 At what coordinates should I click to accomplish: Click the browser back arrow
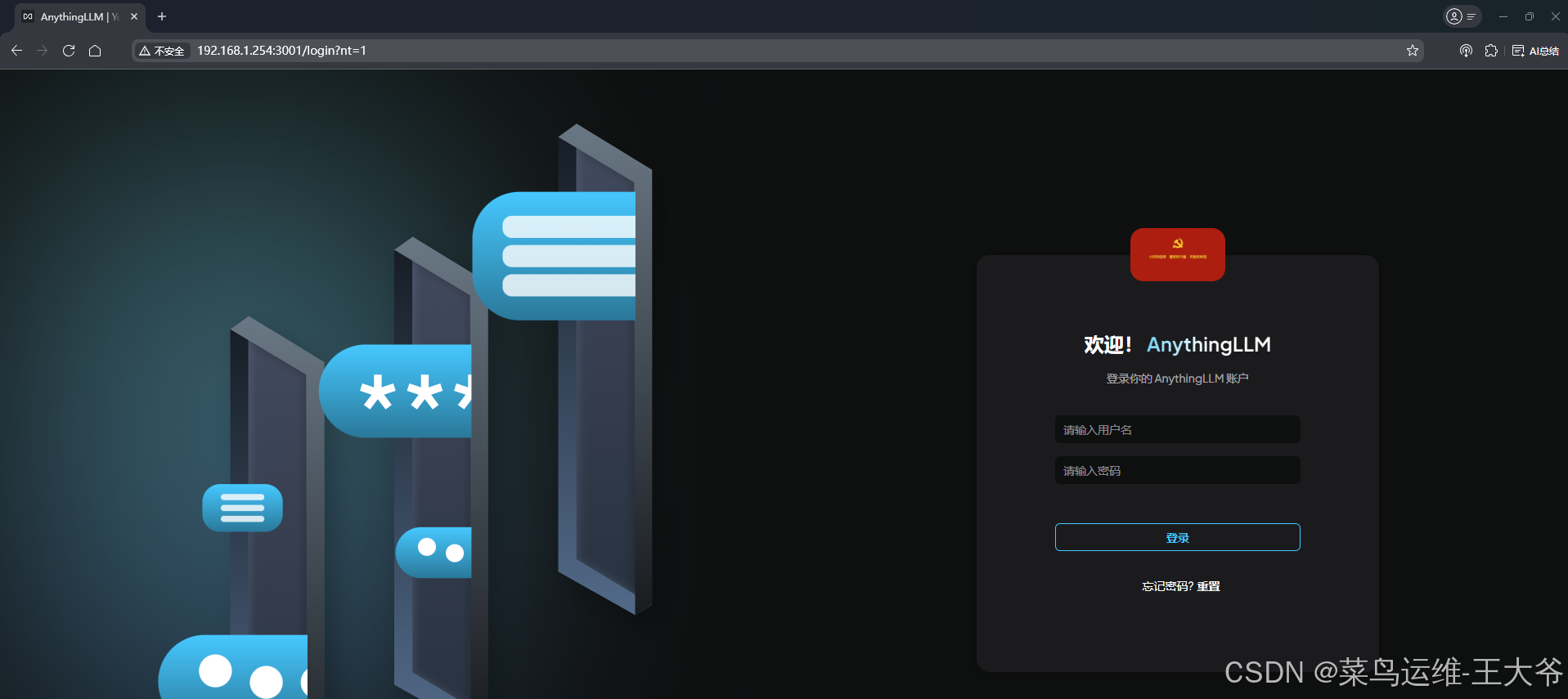(x=16, y=51)
